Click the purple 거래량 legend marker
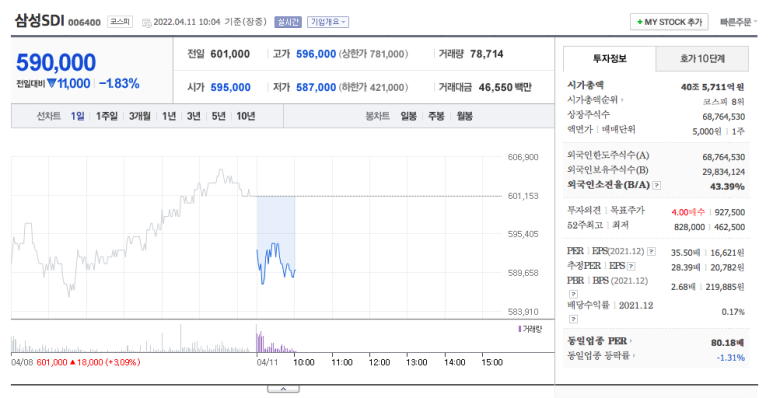 tap(519, 329)
